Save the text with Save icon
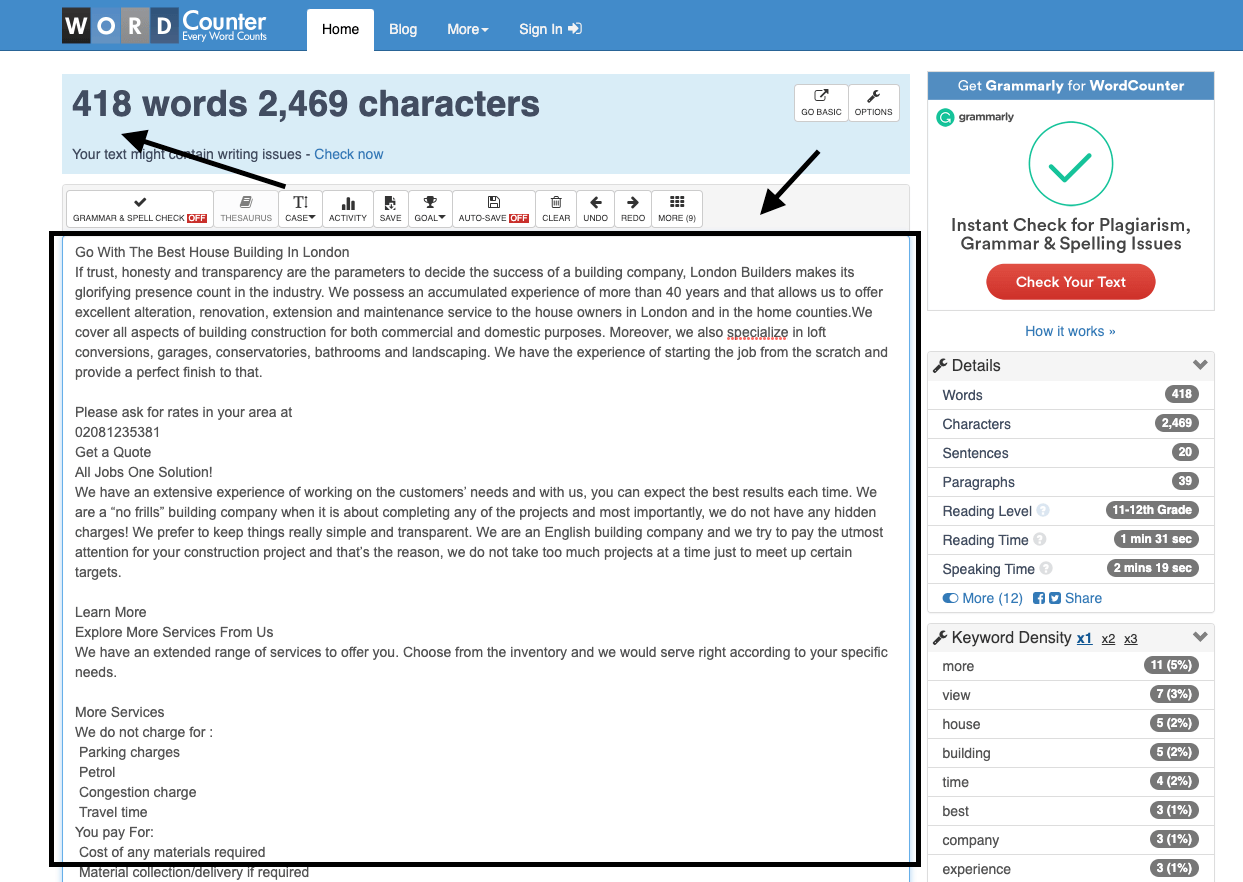The height and width of the screenshot is (882, 1243). [x=390, y=209]
